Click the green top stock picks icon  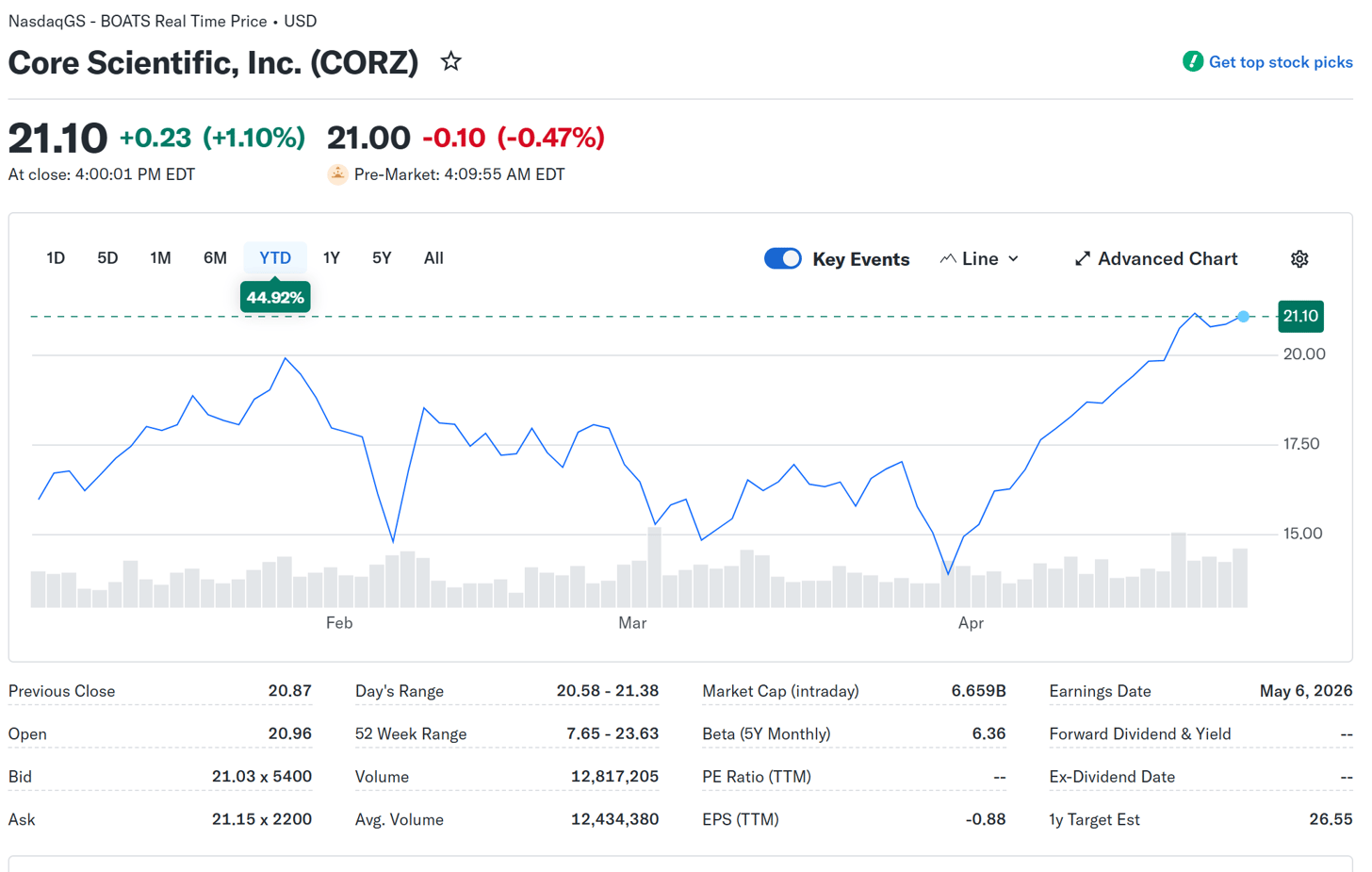pyautogui.click(x=1193, y=62)
